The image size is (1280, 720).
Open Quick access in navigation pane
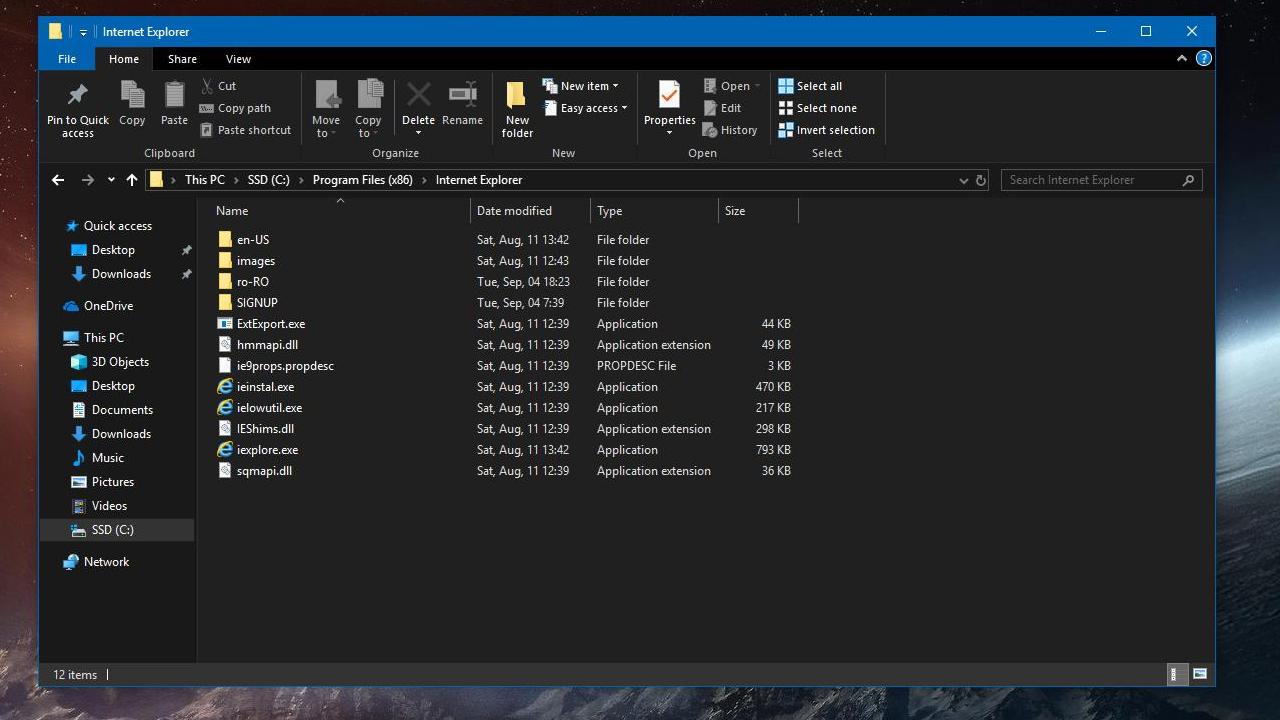pyautogui.click(x=117, y=226)
